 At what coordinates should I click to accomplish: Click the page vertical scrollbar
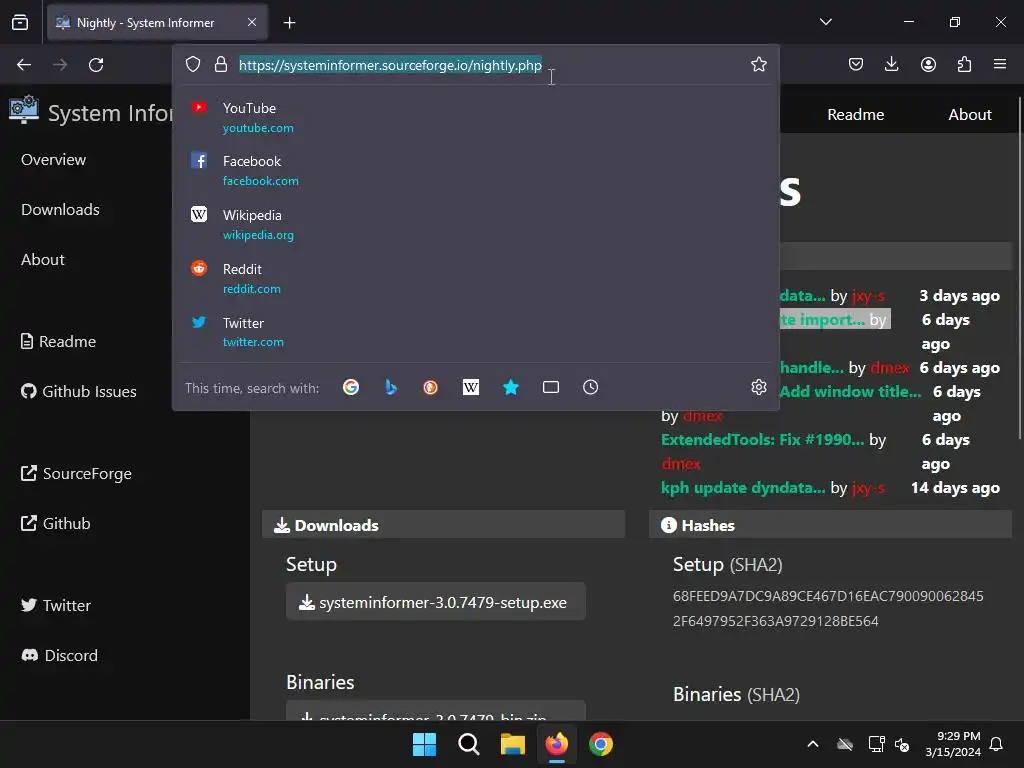pos(1019,268)
